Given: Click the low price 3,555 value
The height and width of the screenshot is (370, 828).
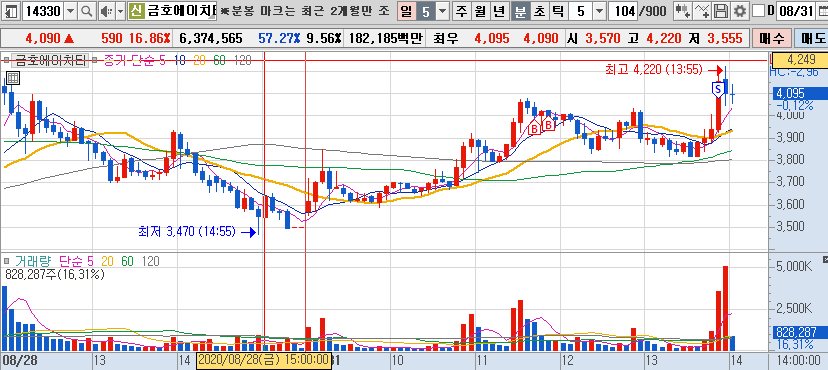Looking at the screenshot, I should pos(724,38).
